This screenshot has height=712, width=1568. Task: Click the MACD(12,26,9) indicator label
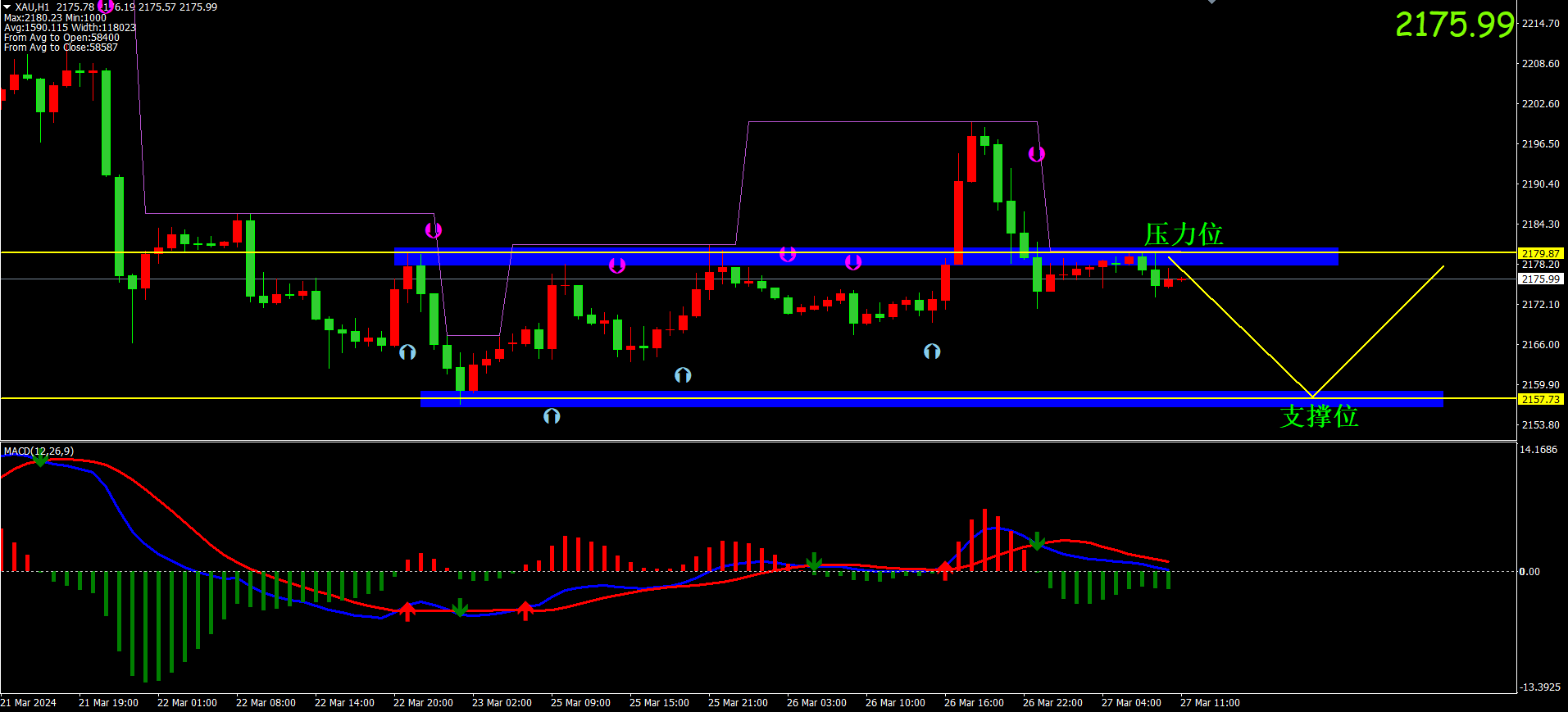(x=39, y=451)
